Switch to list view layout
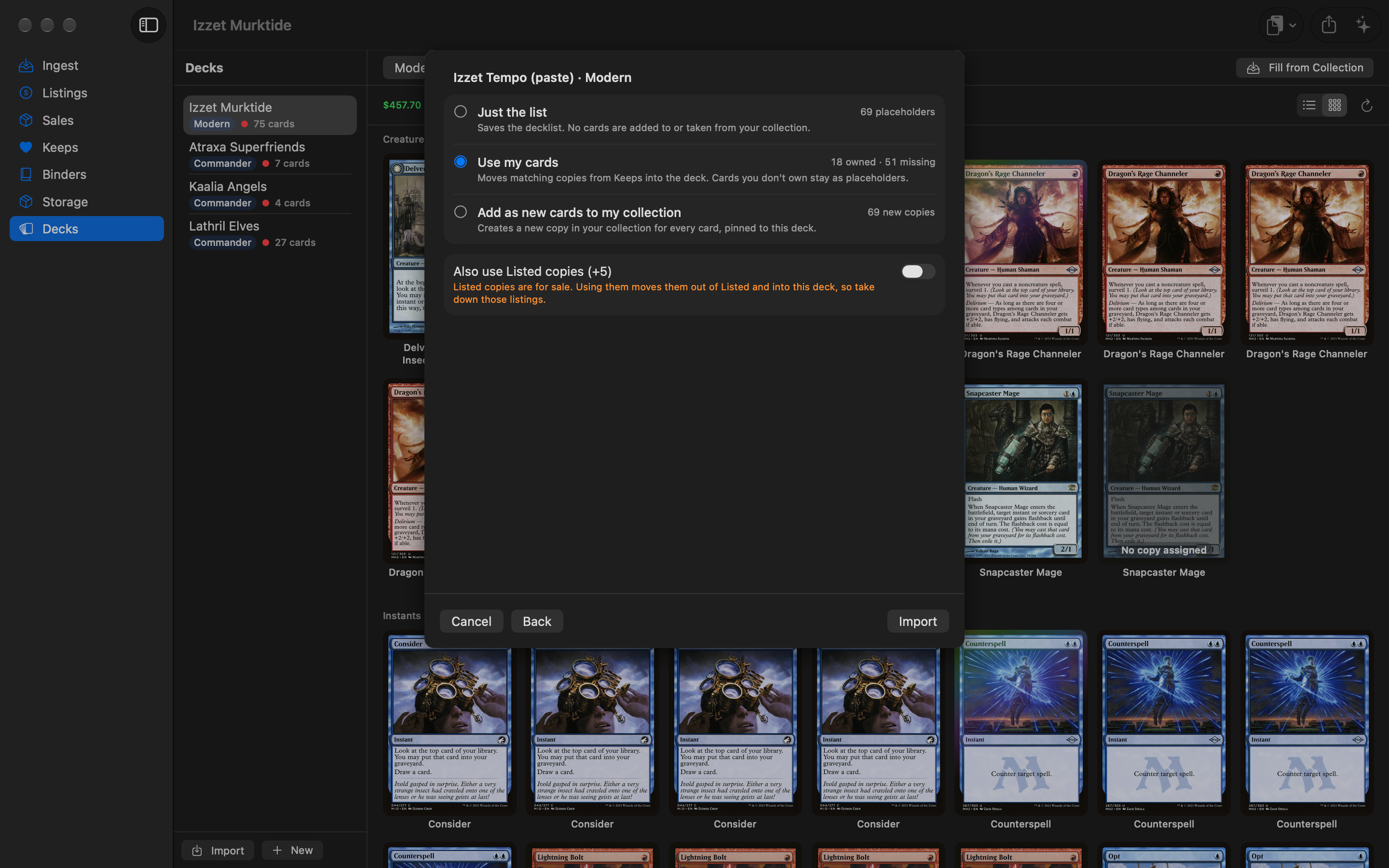 [x=1309, y=105]
